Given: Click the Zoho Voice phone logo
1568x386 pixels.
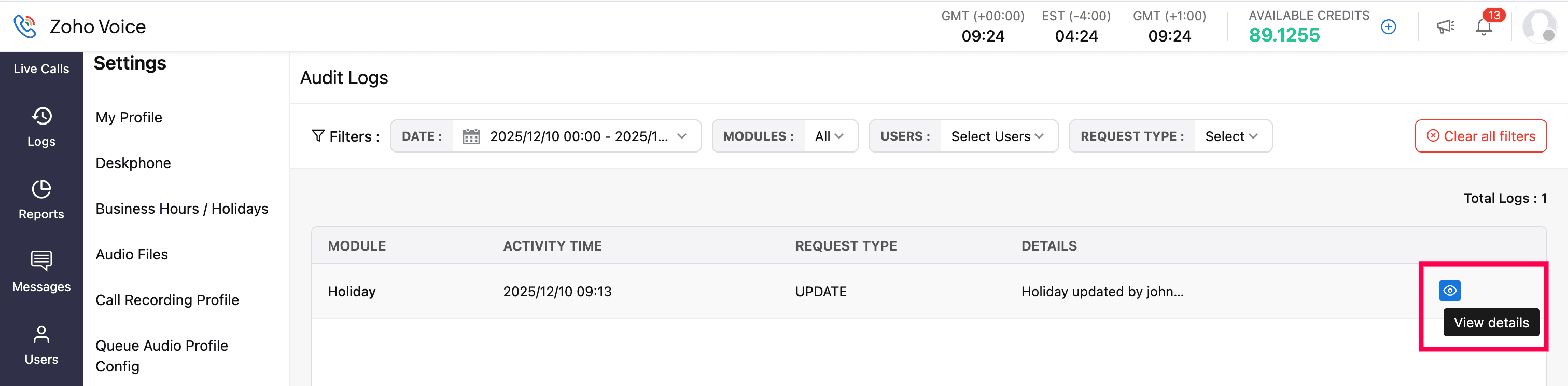Looking at the screenshot, I should 25,26.
